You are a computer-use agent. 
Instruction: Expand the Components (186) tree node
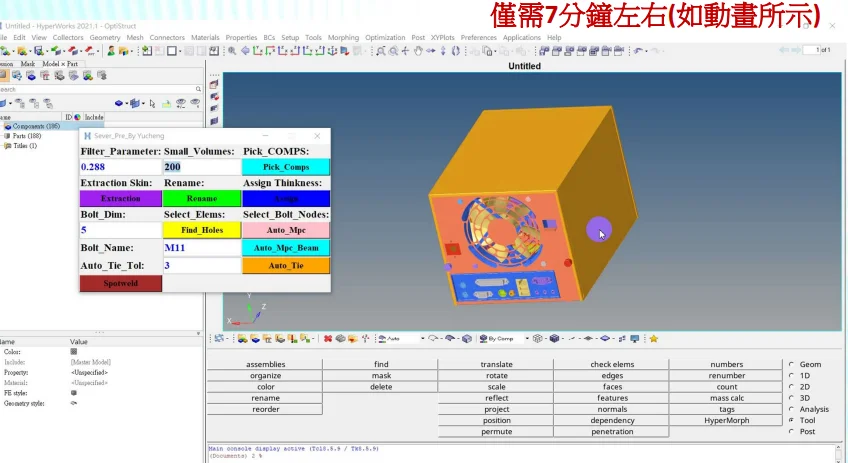pyautogui.click(x=4, y=127)
